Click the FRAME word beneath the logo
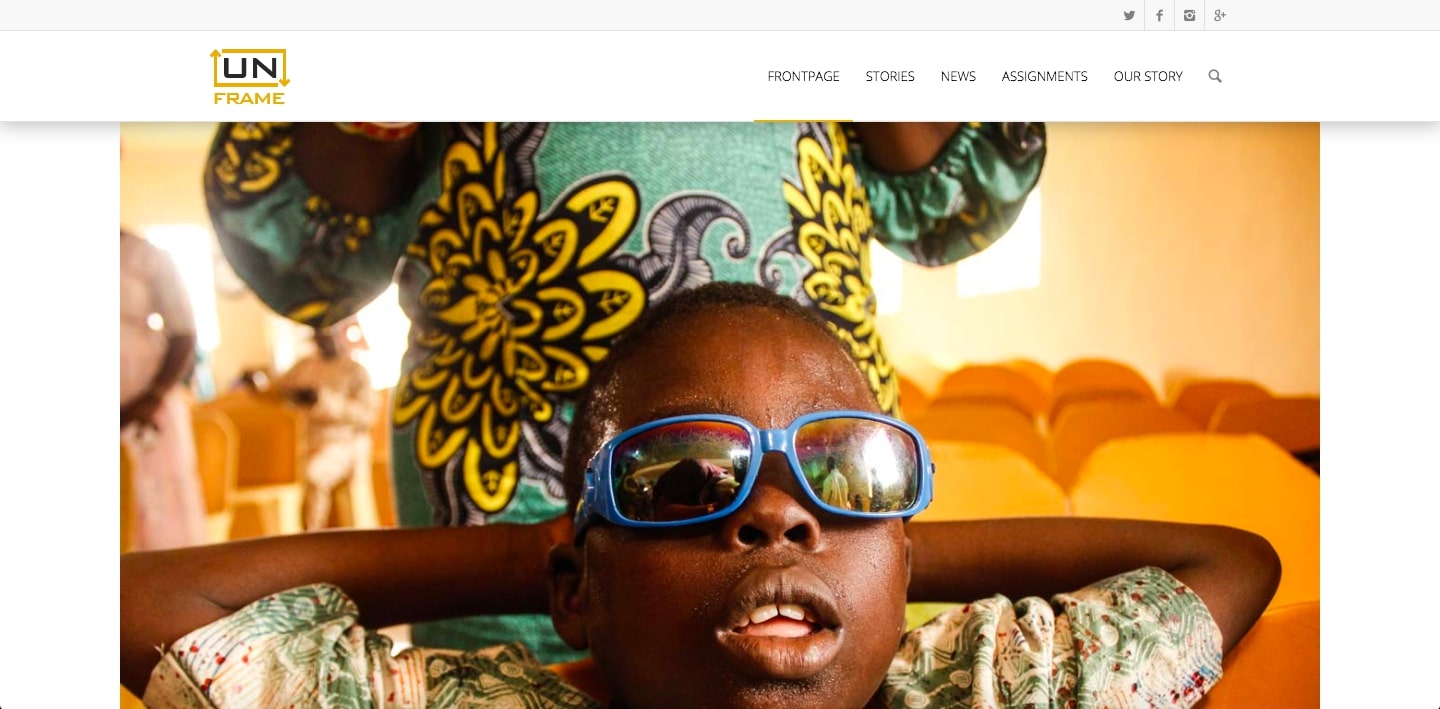This screenshot has height=709, width=1440. tap(250, 98)
